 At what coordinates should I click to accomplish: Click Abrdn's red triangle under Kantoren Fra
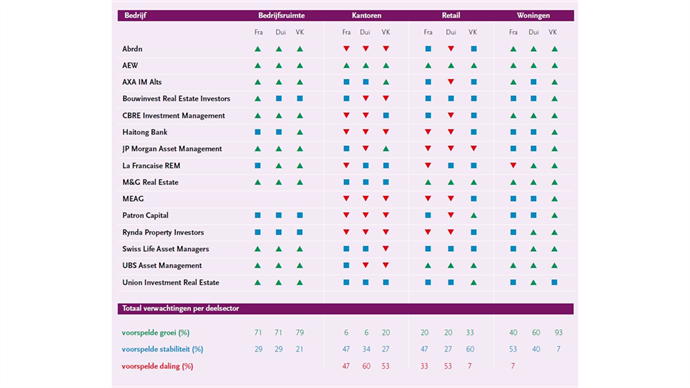pos(346,49)
